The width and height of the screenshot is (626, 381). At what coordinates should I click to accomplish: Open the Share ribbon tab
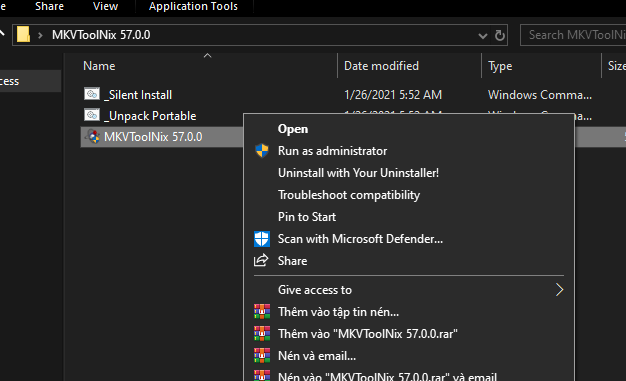(x=49, y=6)
